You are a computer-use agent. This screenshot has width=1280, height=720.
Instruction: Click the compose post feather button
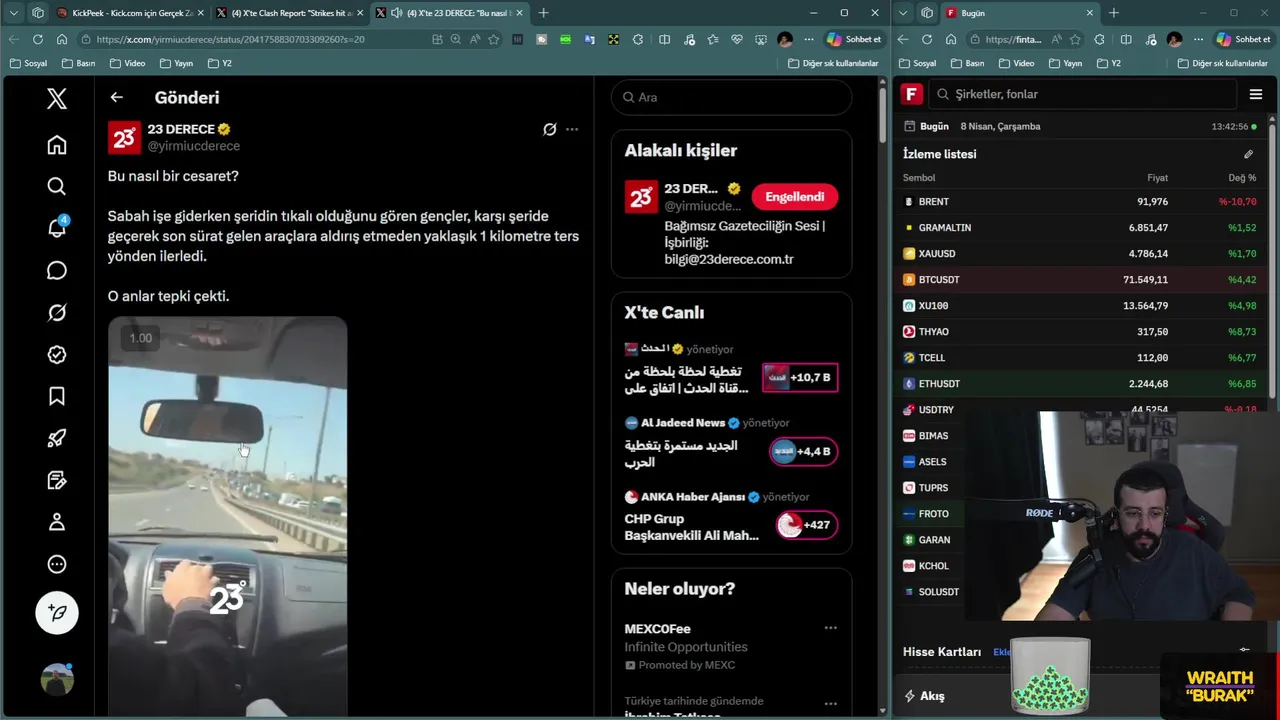tap(57, 612)
